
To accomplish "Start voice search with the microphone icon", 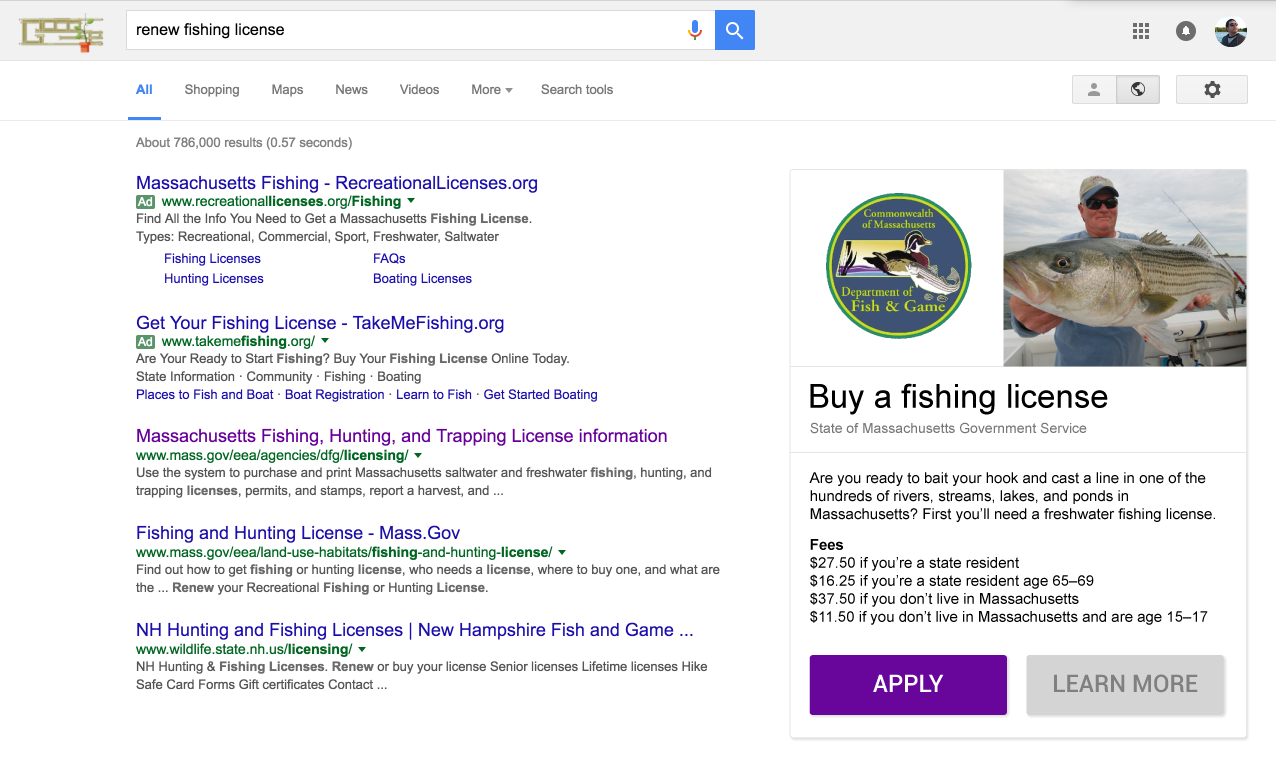I will coord(695,30).
